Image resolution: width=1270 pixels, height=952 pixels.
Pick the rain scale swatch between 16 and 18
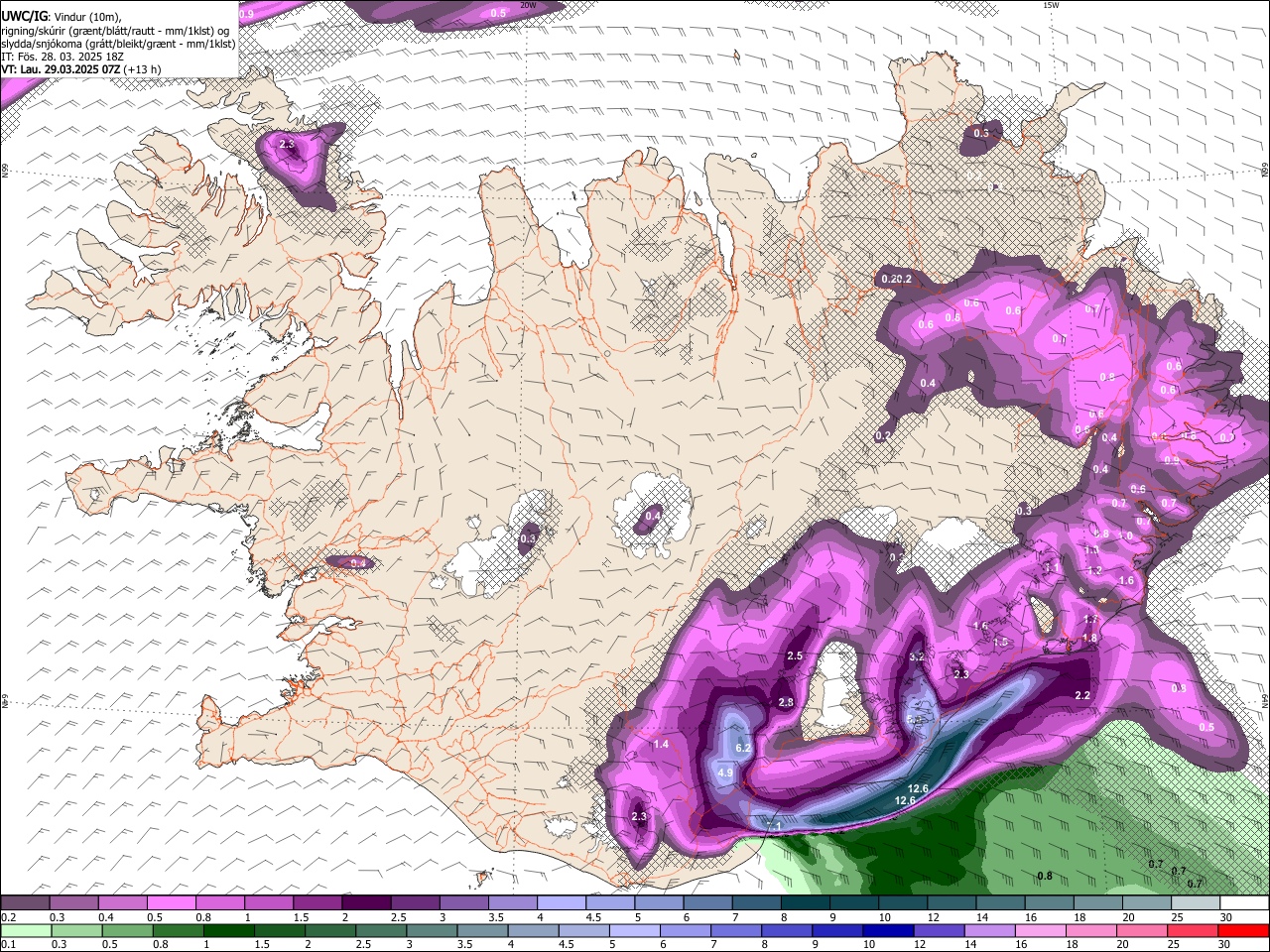1041,930
